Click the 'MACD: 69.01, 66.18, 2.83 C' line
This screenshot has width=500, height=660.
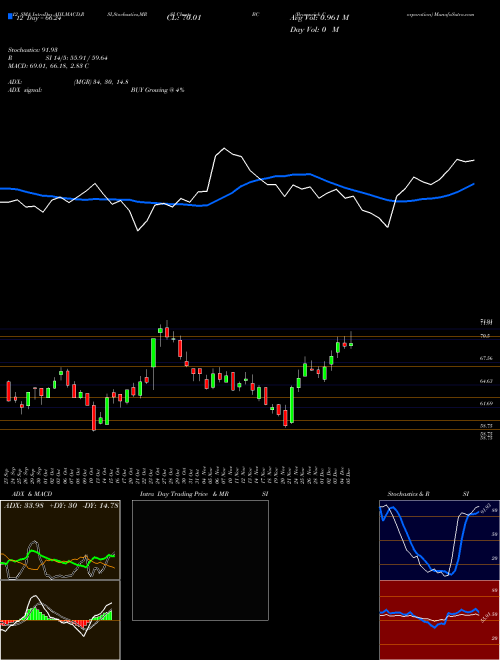(x=48, y=66)
